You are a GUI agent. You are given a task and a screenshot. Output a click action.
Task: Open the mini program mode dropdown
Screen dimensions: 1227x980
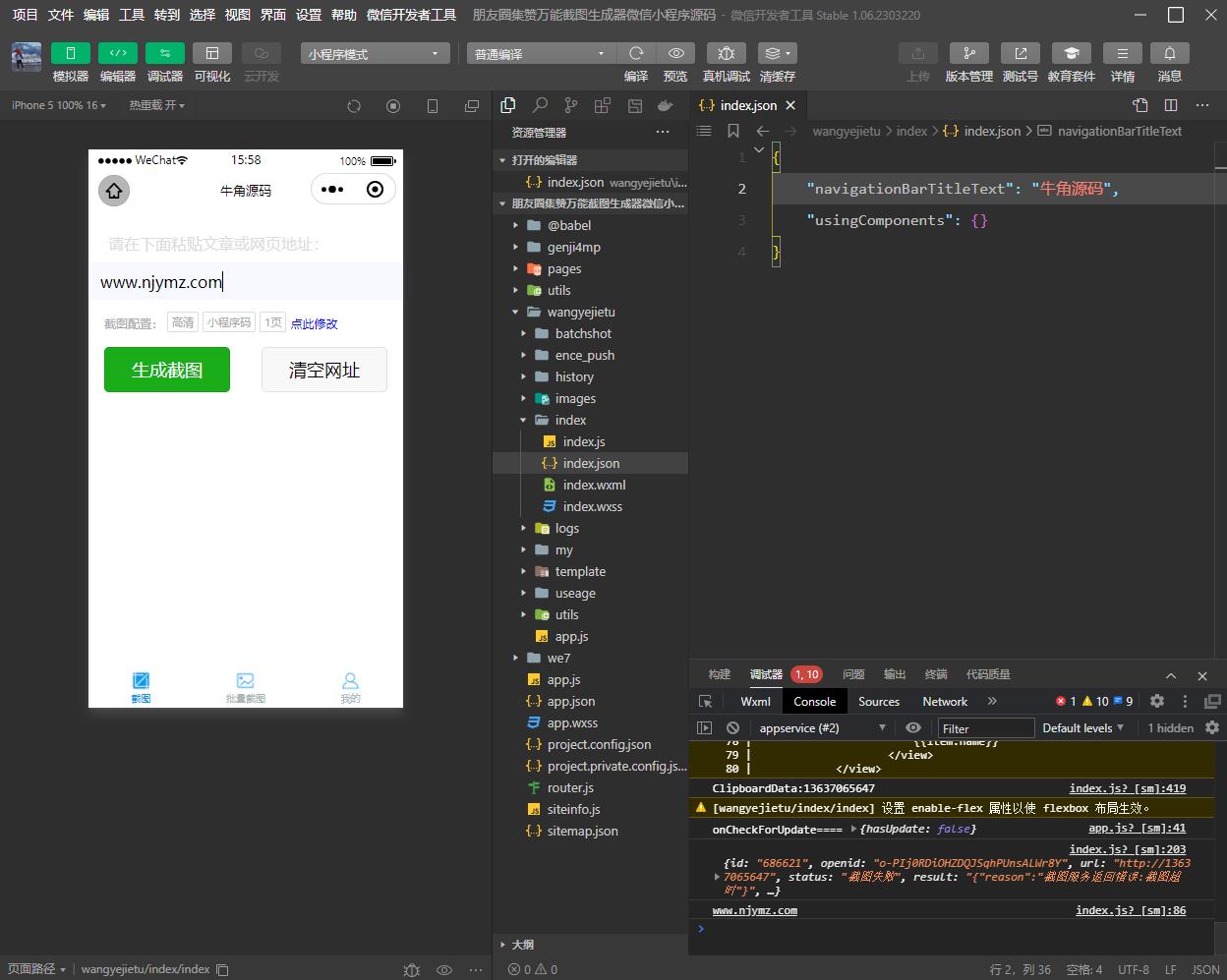coord(375,54)
